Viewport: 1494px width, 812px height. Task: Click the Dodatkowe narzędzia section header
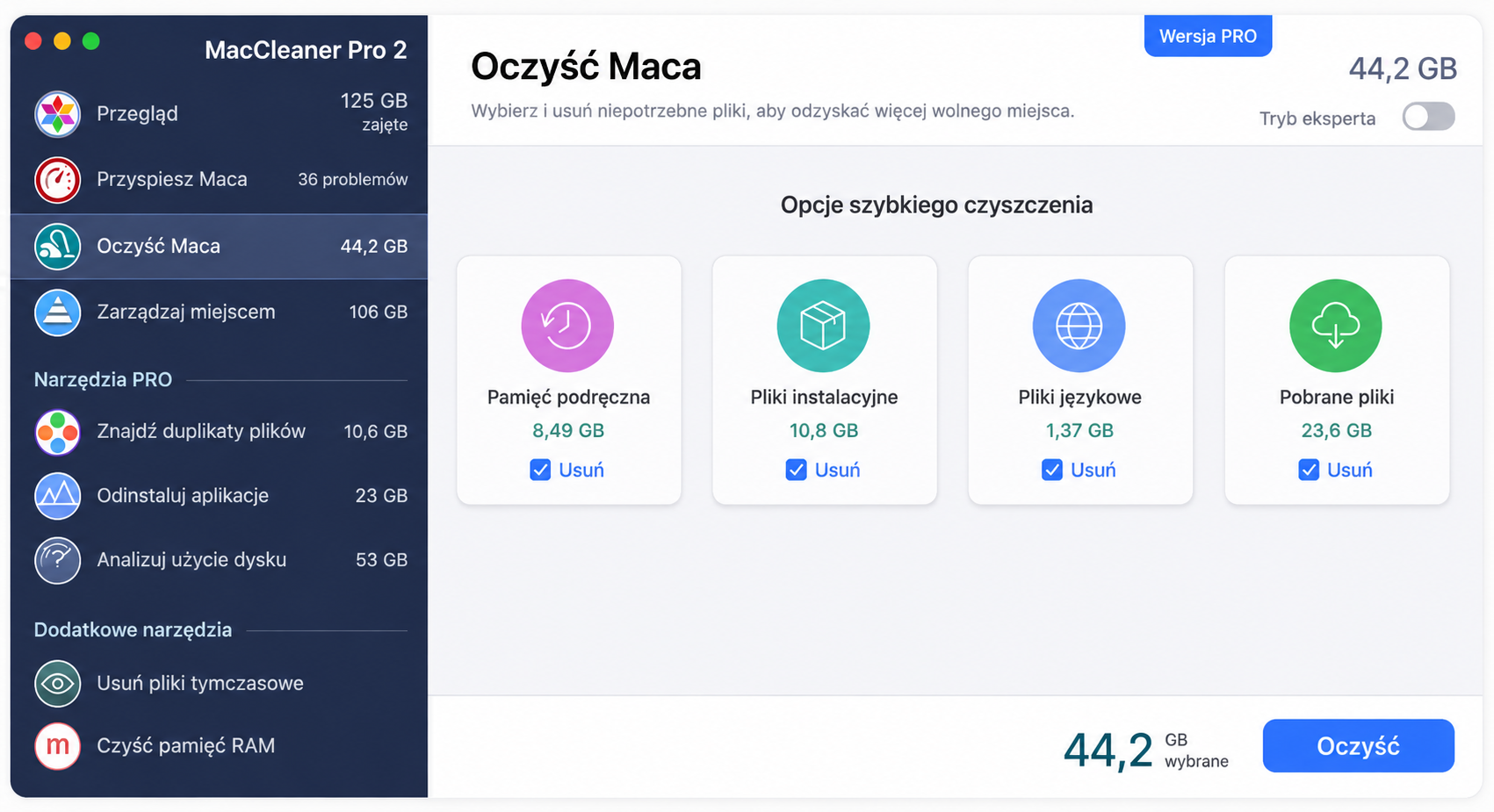point(133,629)
